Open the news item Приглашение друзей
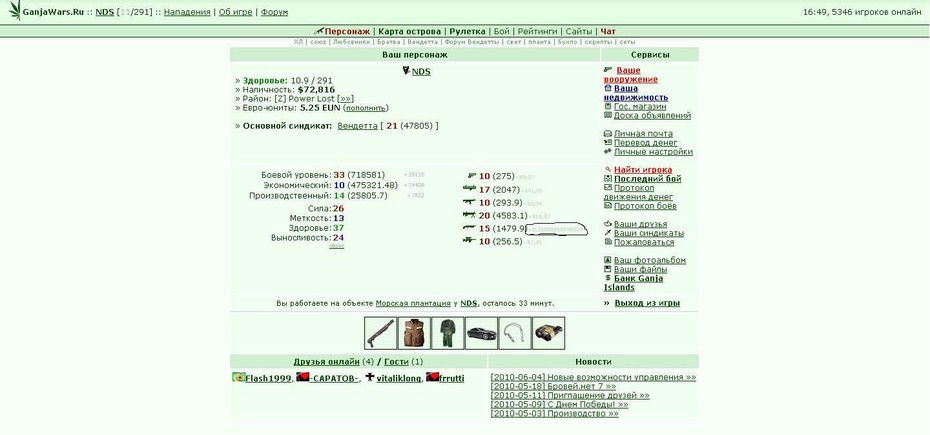This screenshot has height=435, width=930. click(570, 395)
